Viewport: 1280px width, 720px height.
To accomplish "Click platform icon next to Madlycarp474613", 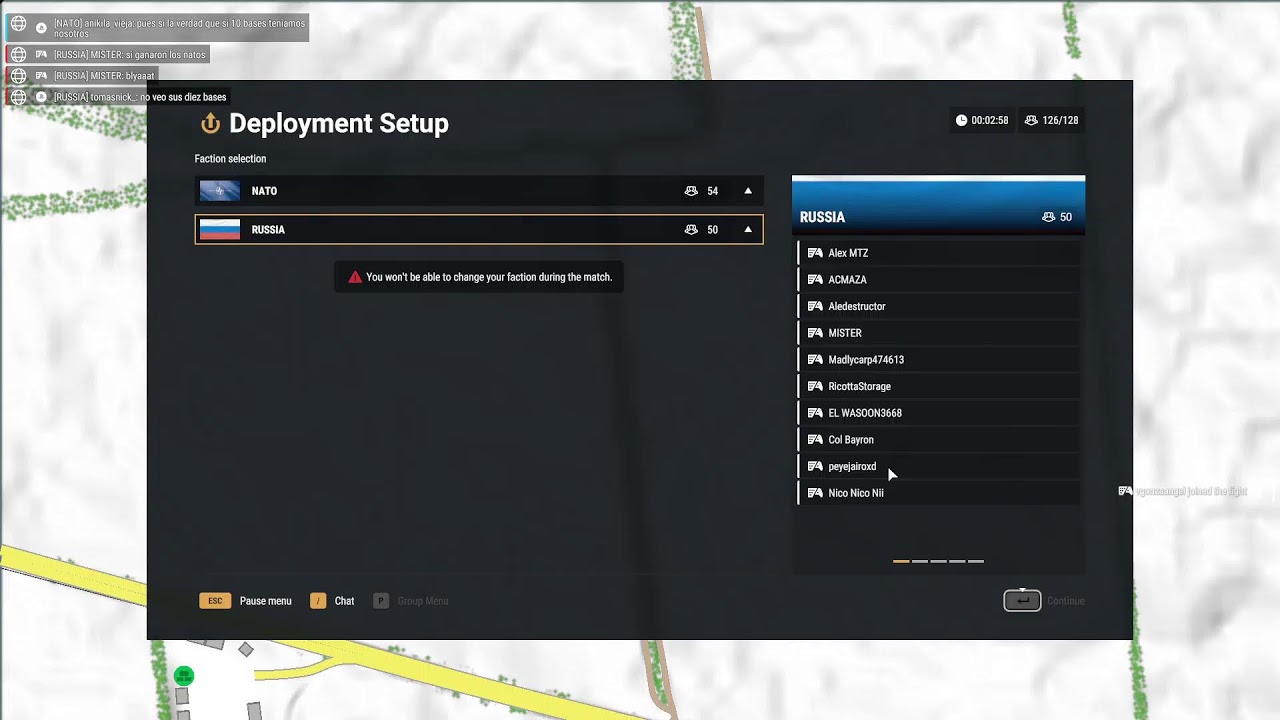I will pos(815,360).
